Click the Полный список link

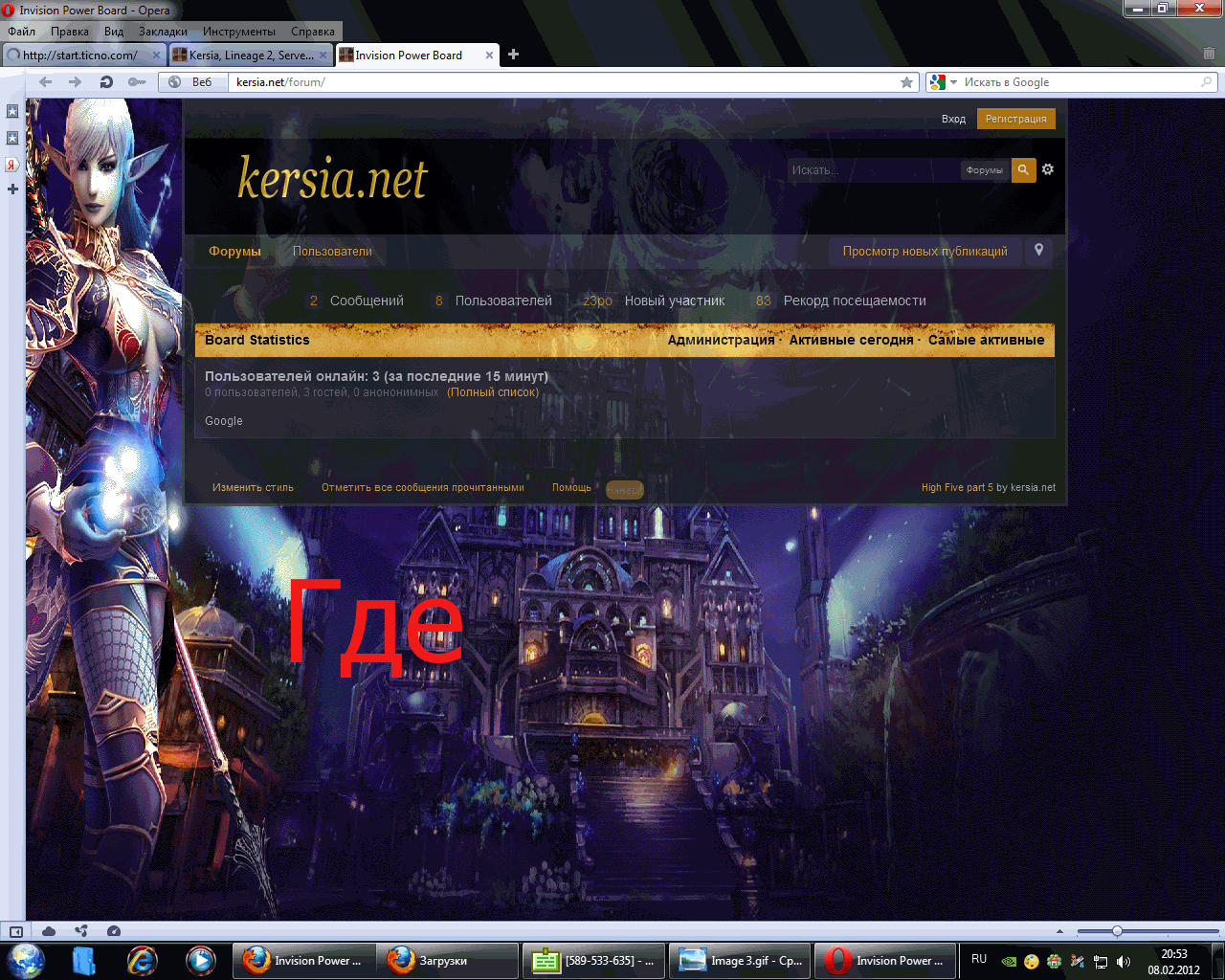[x=493, y=392]
